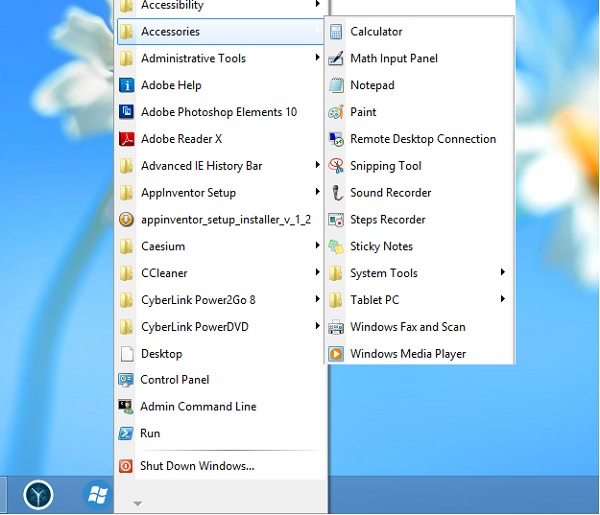This screenshot has height=515, width=600.
Task: Open the Calculator icon
Action: 336,31
